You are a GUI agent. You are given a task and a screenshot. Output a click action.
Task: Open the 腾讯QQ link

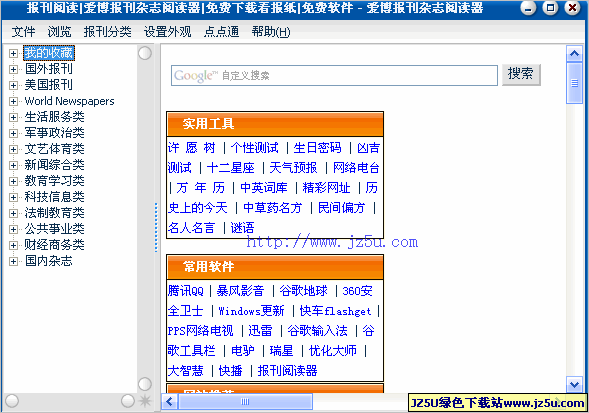(186, 290)
